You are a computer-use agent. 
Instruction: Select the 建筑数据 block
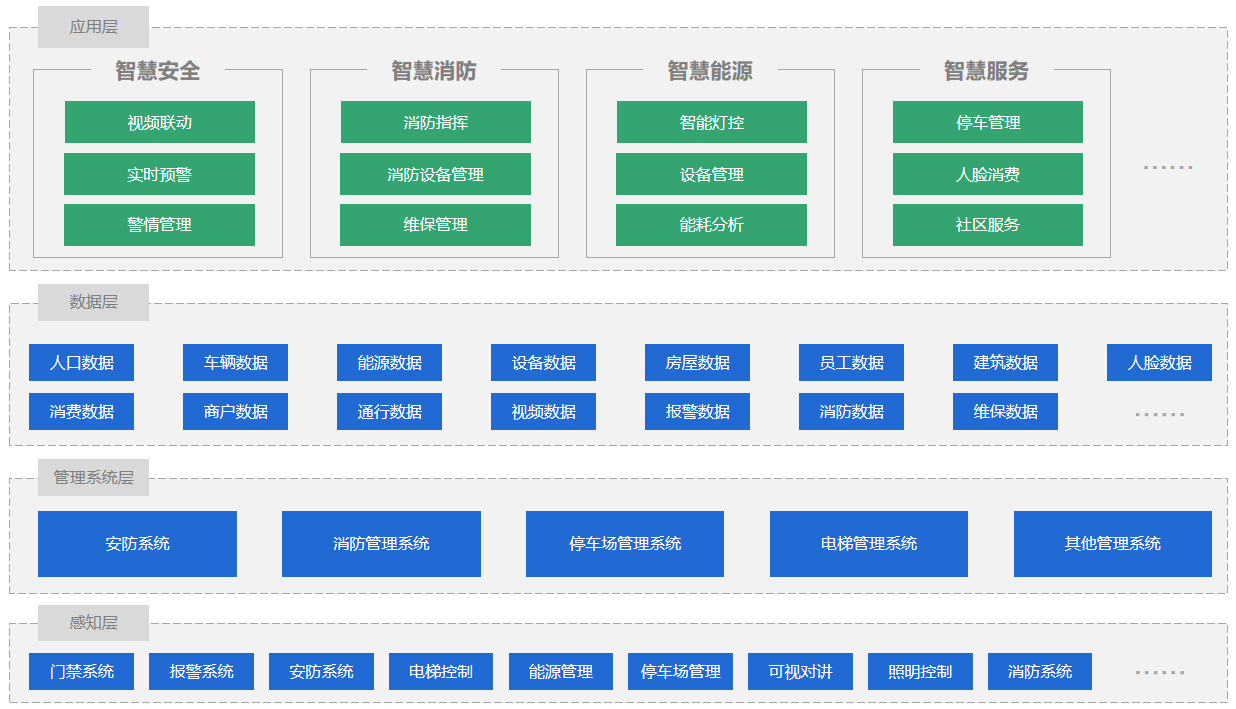point(1005,363)
